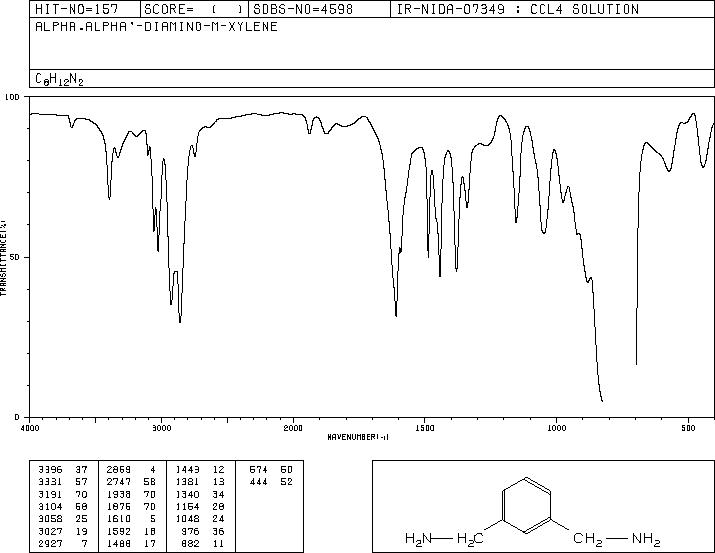Image resolution: width=715 pixels, height=553 pixels.
Task: Select peak value 882 in the table
Action: (190, 543)
